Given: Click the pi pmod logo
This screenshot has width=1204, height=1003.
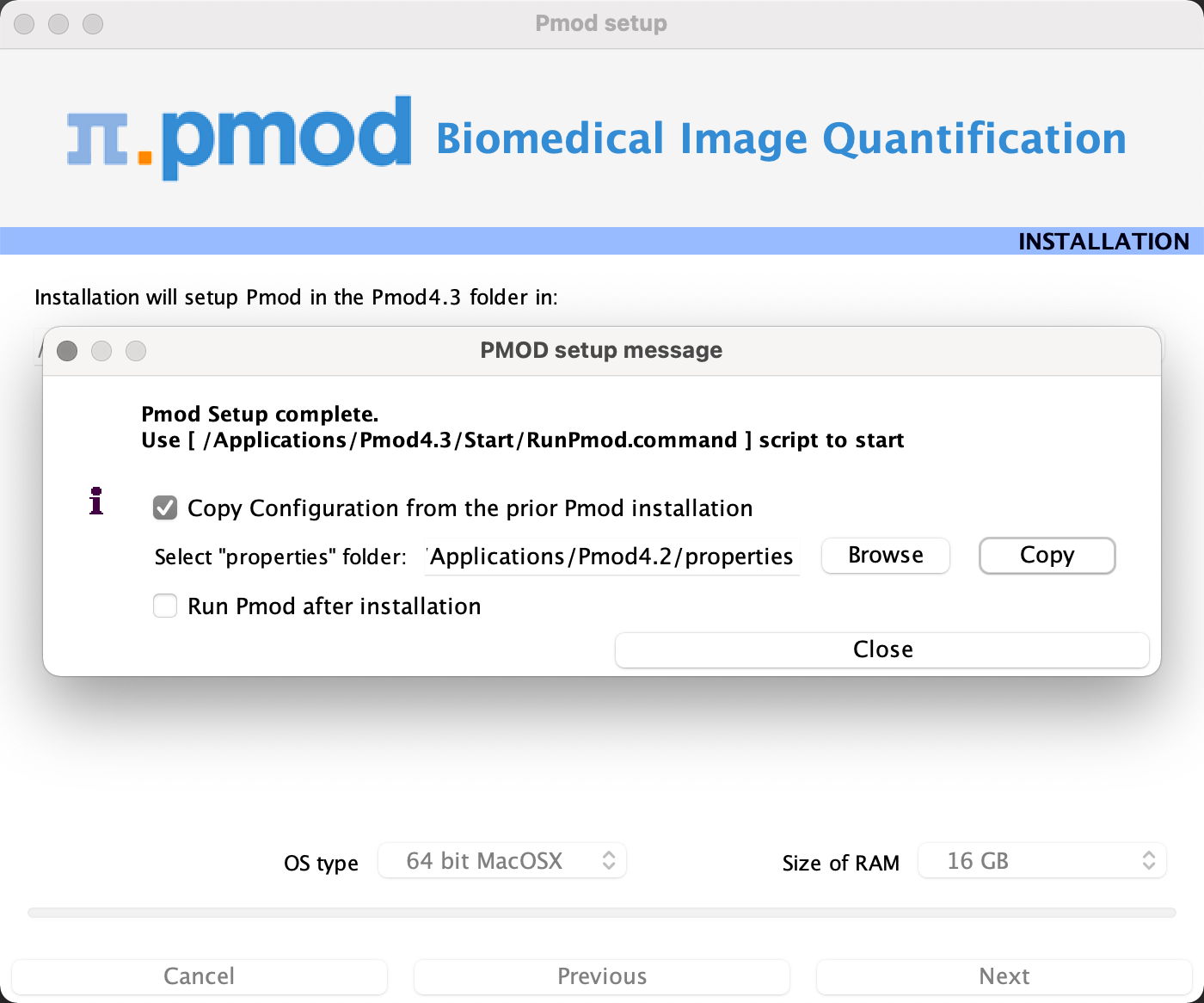Looking at the screenshot, I should [x=239, y=138].
